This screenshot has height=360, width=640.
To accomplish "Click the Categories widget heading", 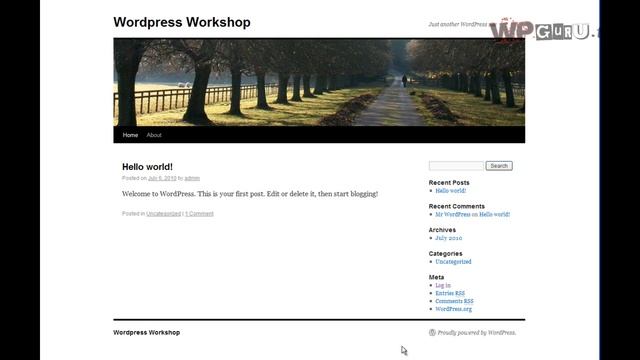I will coord(445,253).
